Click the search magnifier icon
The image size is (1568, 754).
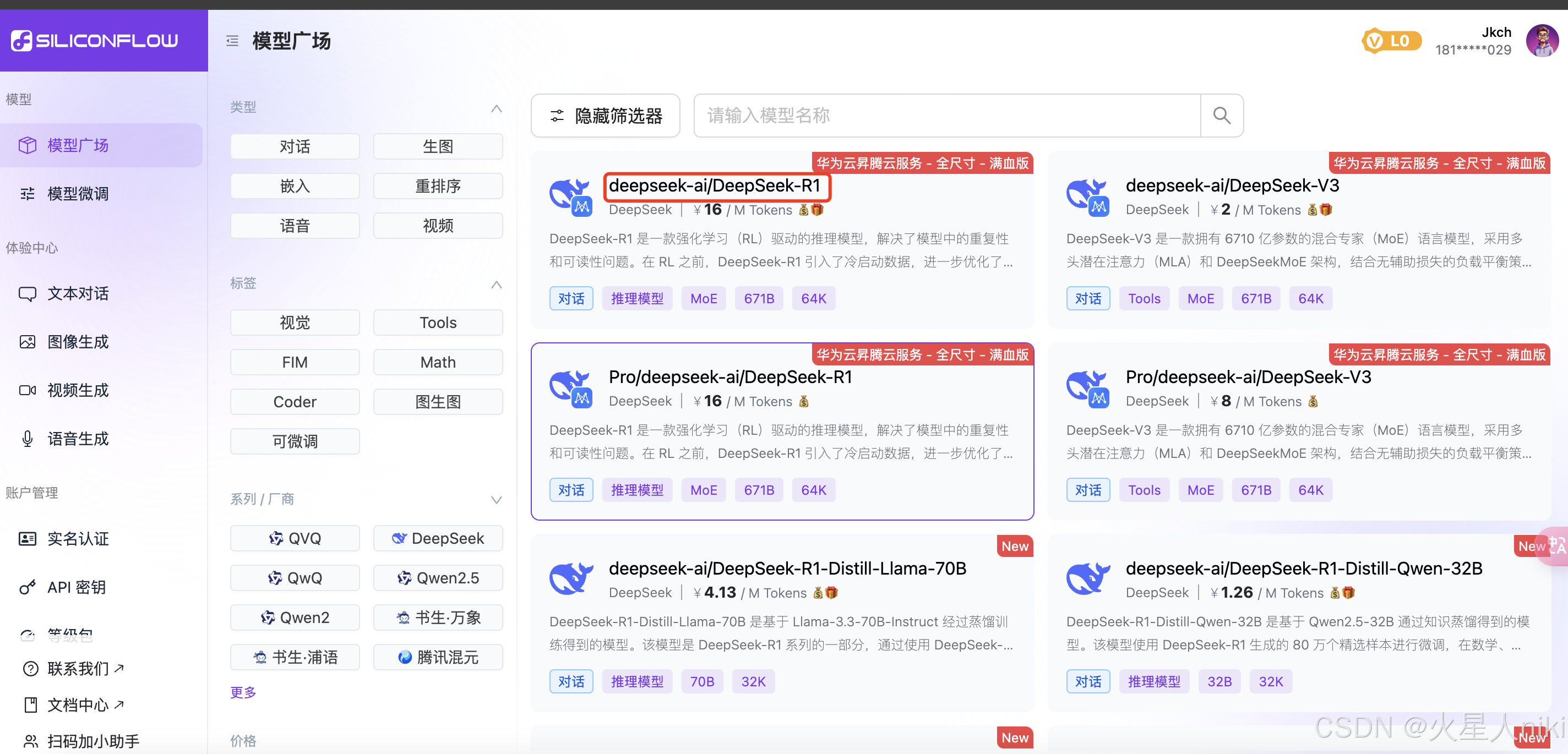pos(1222,115)
